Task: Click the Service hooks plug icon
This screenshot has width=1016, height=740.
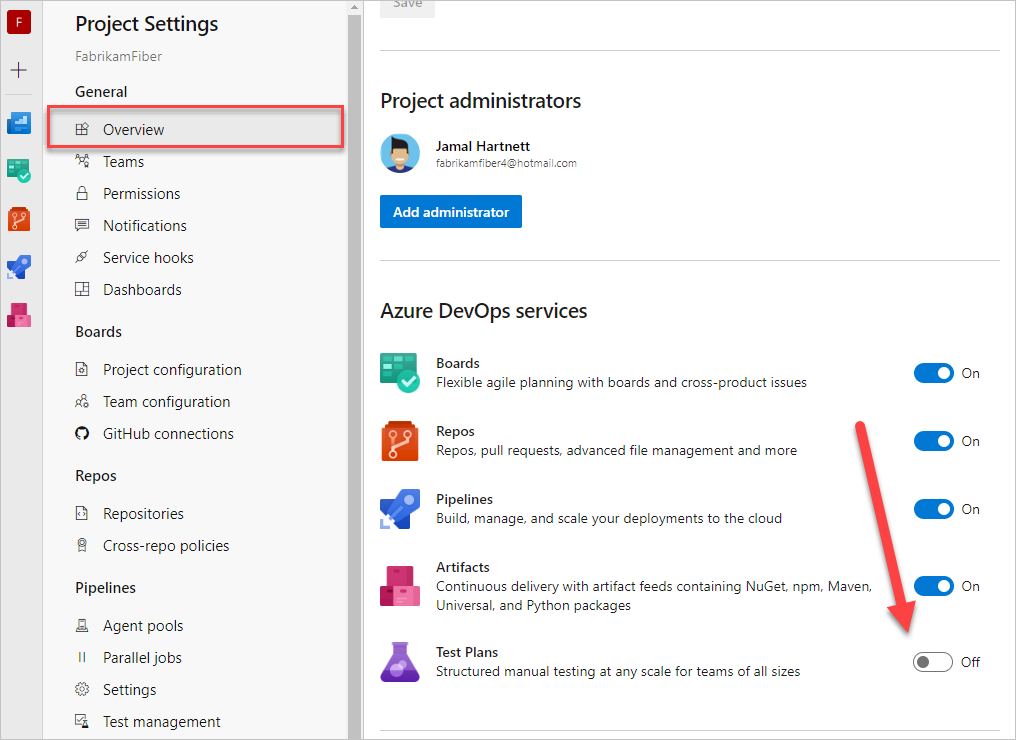Action: tap(82, 257)
